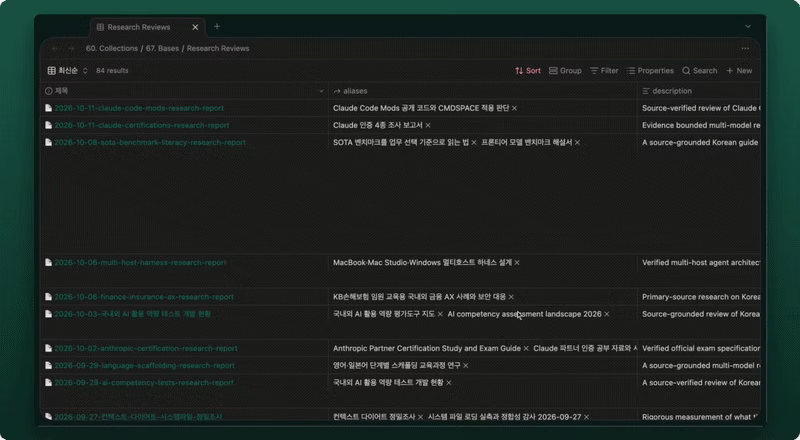Click file icon of multi-host-harness row
Screen dimensions: 800x440
pos(48,263)
